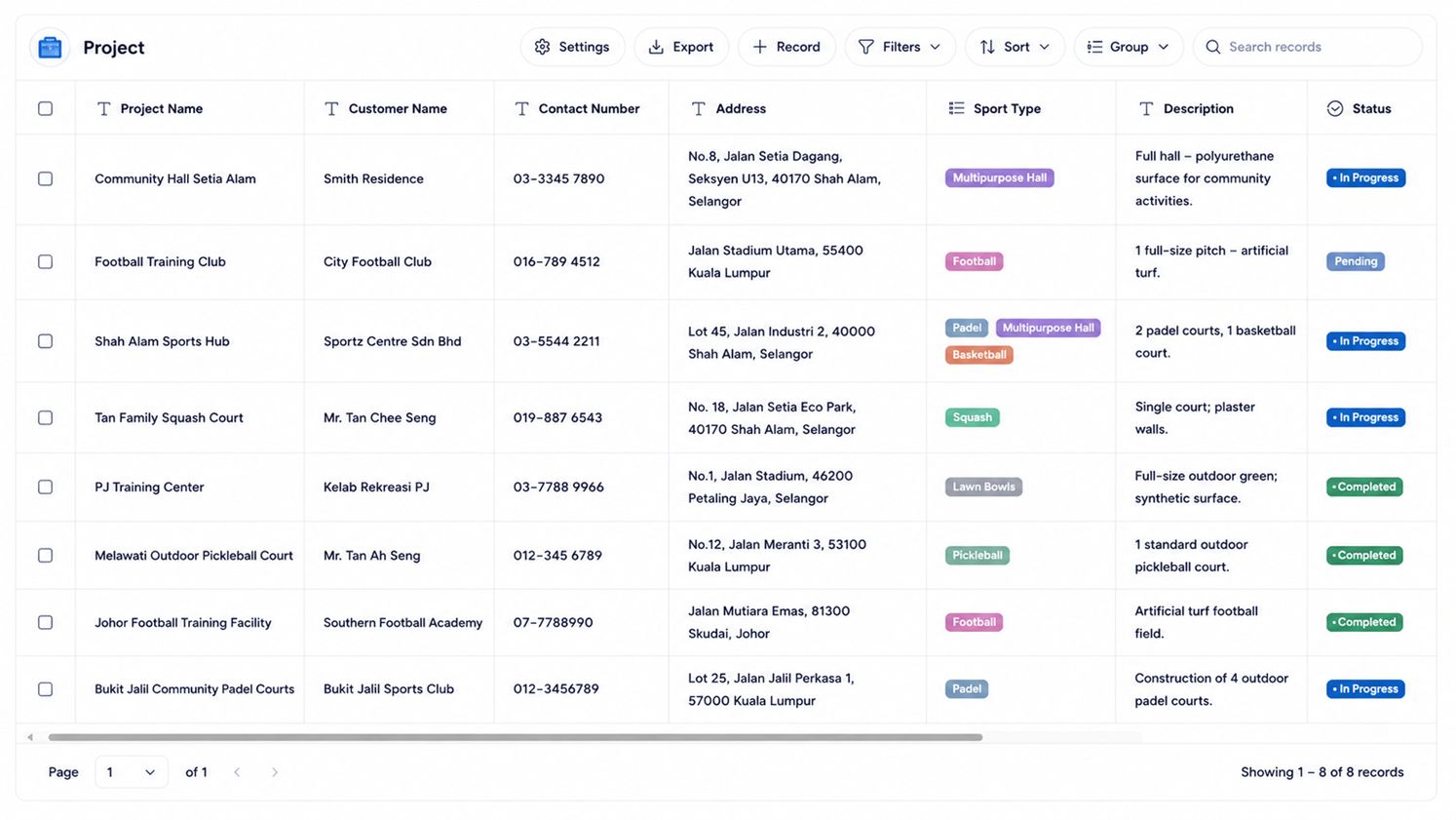Select the Tan Family Squash Court checkbox
The image size is (1456, 820).
click(45, 417)
